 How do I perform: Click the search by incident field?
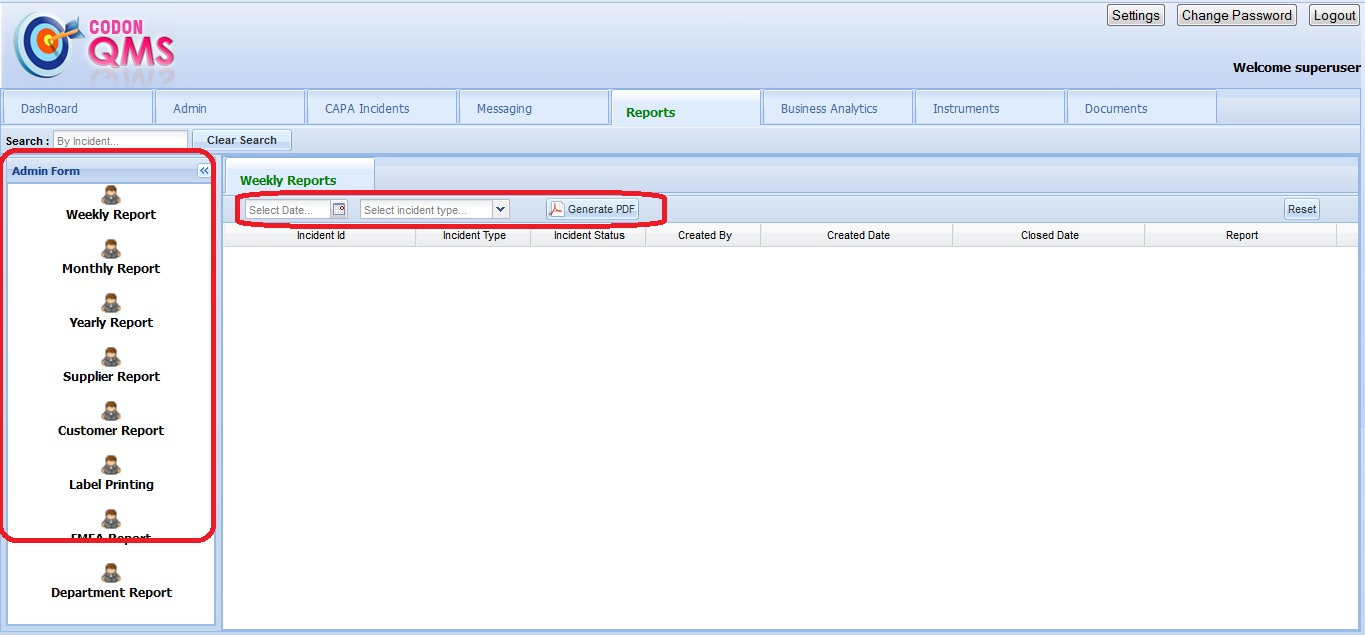pyautogui.click(x=120, y=141)
